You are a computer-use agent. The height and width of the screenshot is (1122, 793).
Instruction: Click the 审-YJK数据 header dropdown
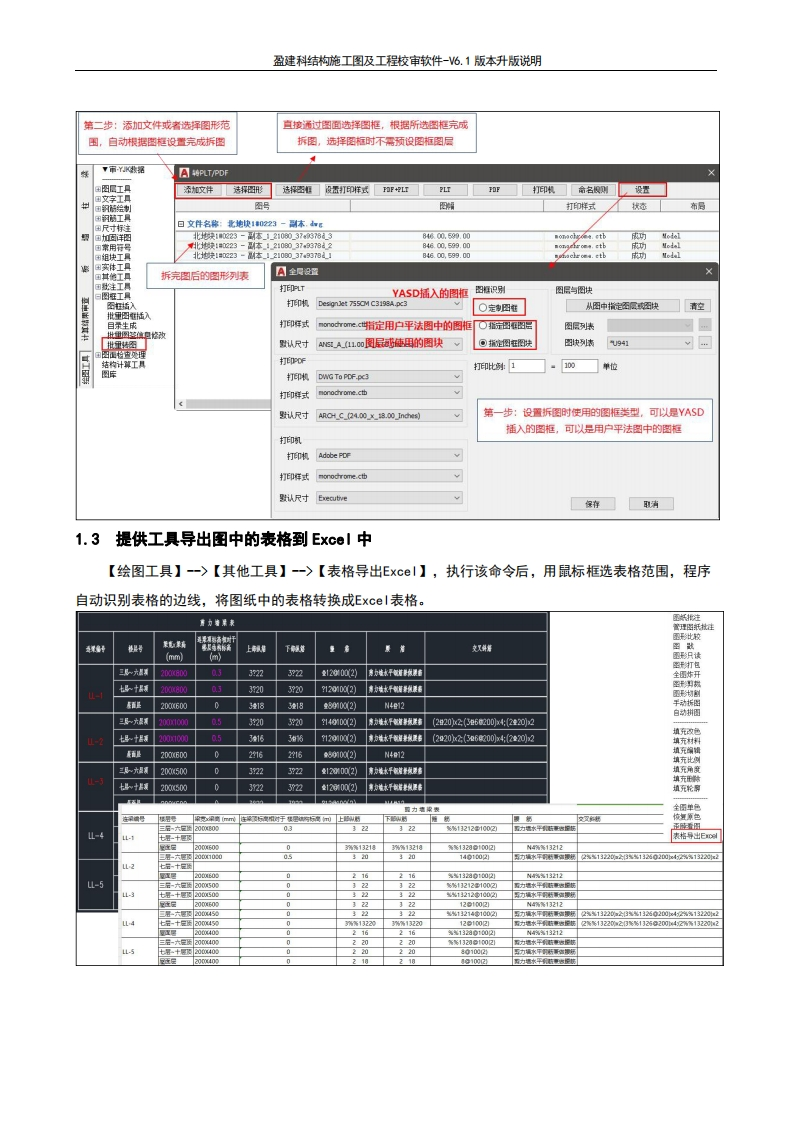(x=123, y=170)
